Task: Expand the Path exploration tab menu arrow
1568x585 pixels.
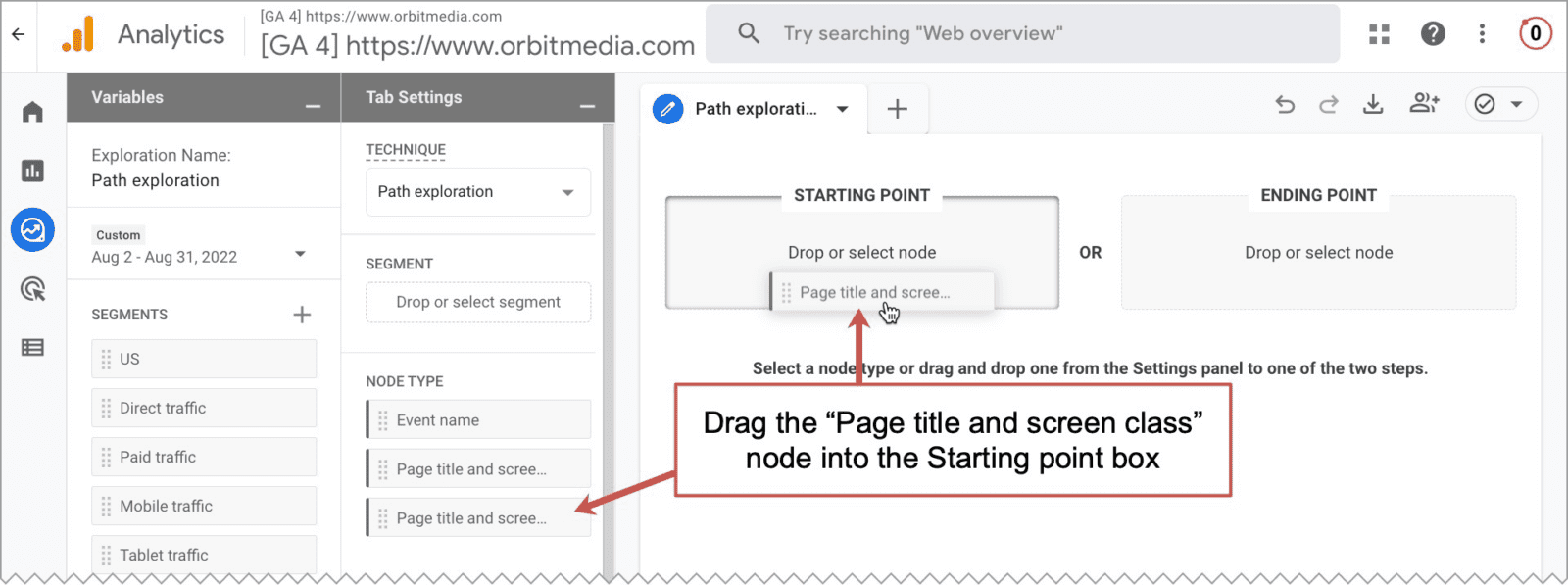Action: (843, 109)
